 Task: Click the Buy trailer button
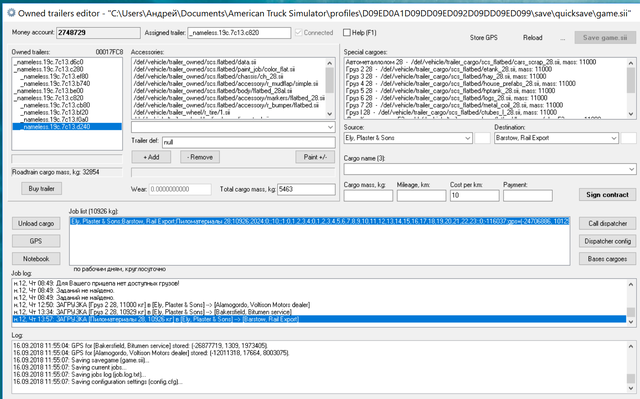41,188
